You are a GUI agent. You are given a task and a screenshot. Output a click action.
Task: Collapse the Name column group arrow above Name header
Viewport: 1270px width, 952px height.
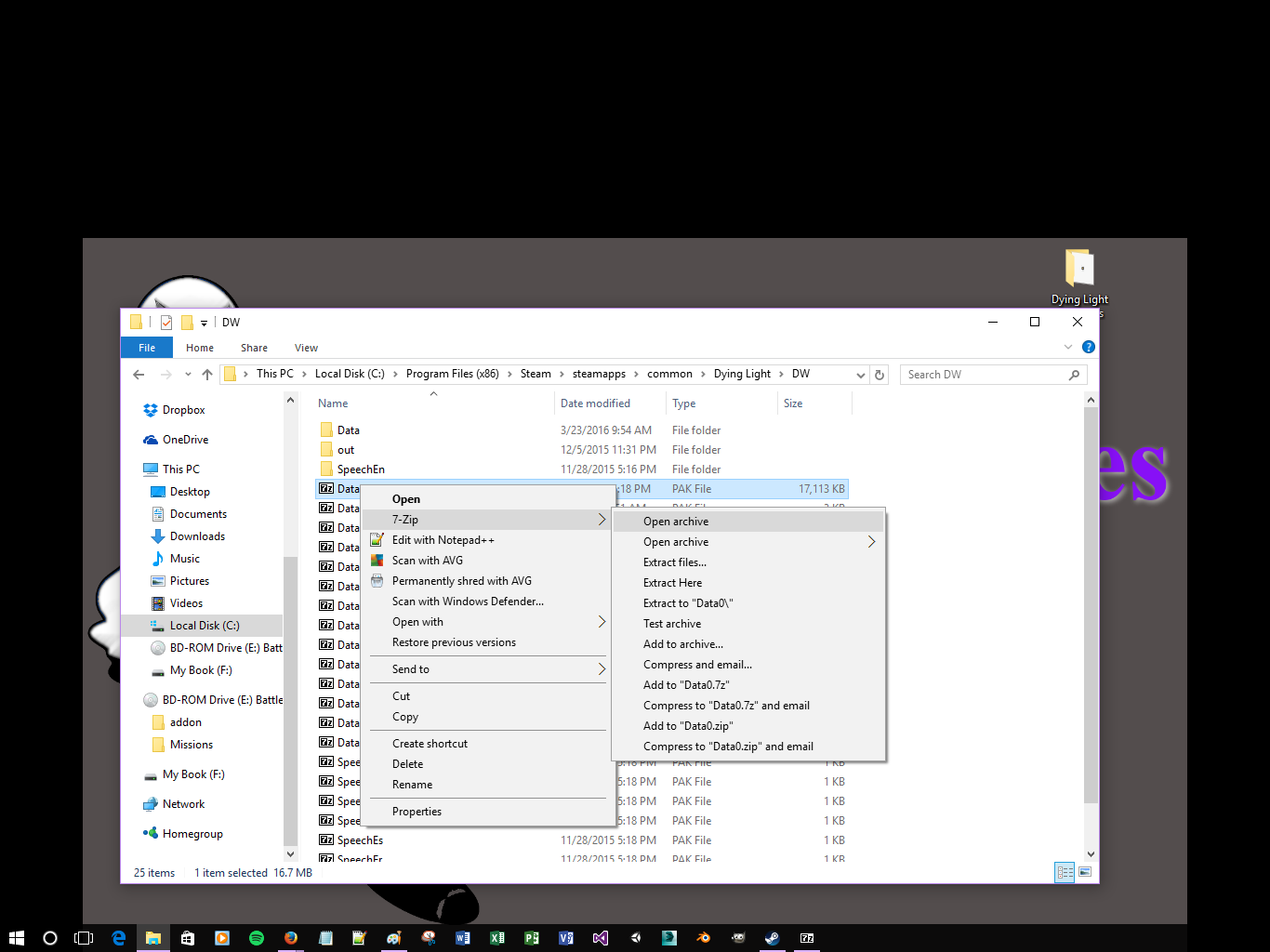pyautogui.click(x=433, y=394)
